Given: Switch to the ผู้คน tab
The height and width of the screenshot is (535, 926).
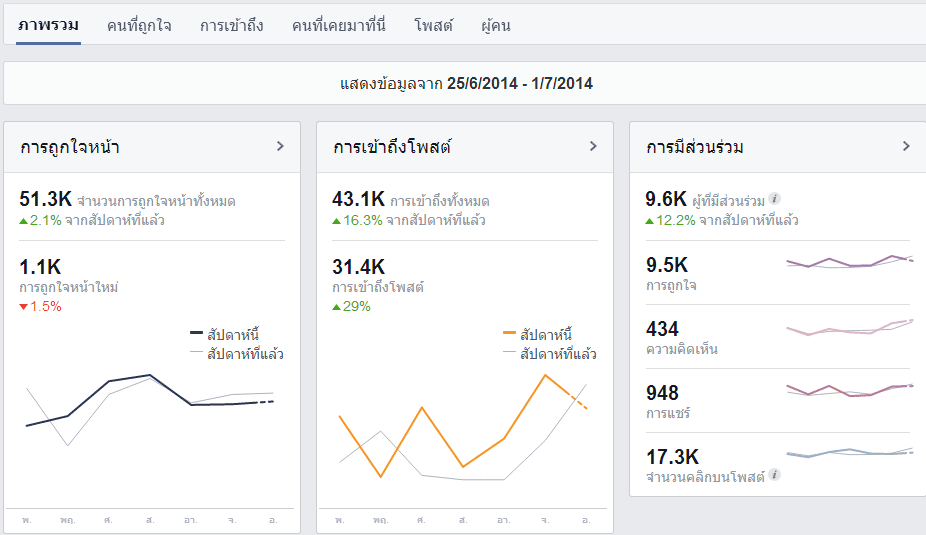Looking at the screenshot, I should point(495,25).
